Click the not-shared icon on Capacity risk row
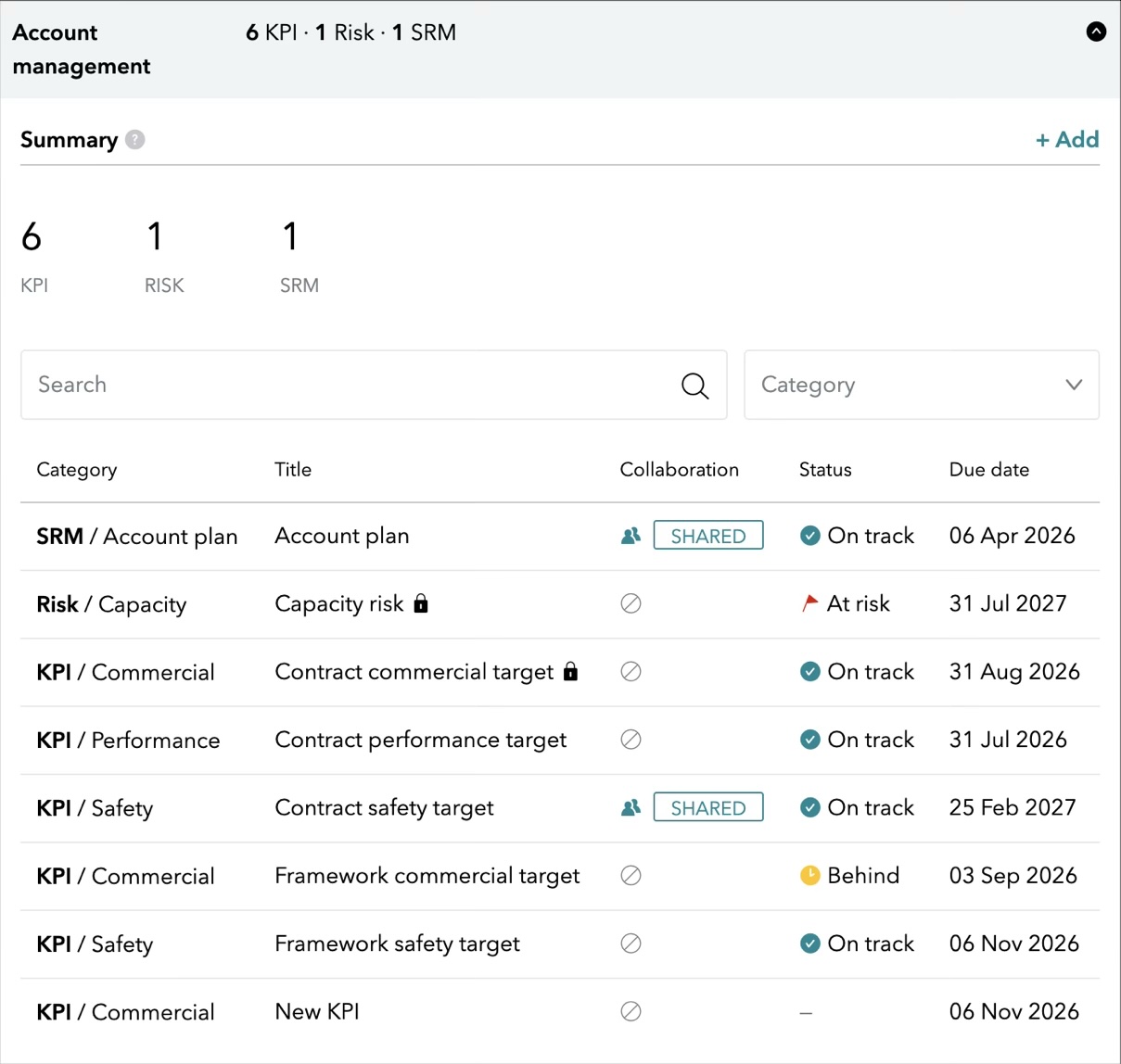The image size is (1121, 1064). (x=631, y=603)
